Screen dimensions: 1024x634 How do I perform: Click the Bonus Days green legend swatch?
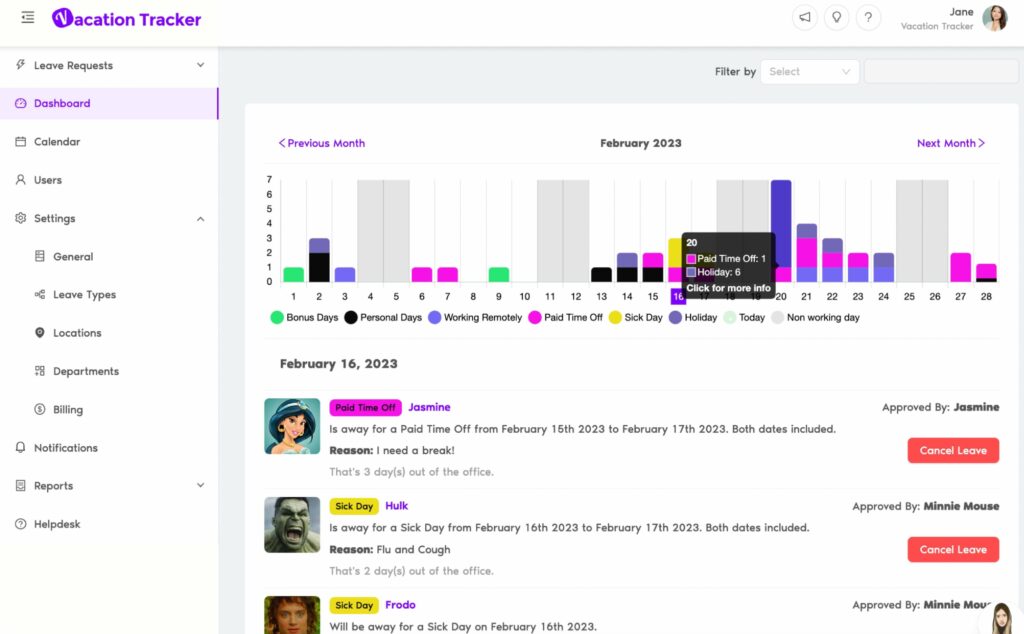pyautogui.click(x=277, y=317)
